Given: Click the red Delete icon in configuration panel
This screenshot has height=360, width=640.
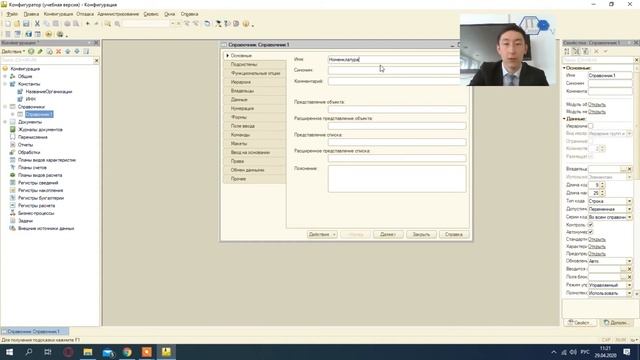Looking at the screenshot, I should pyautogui.click(x=58, y=51).
